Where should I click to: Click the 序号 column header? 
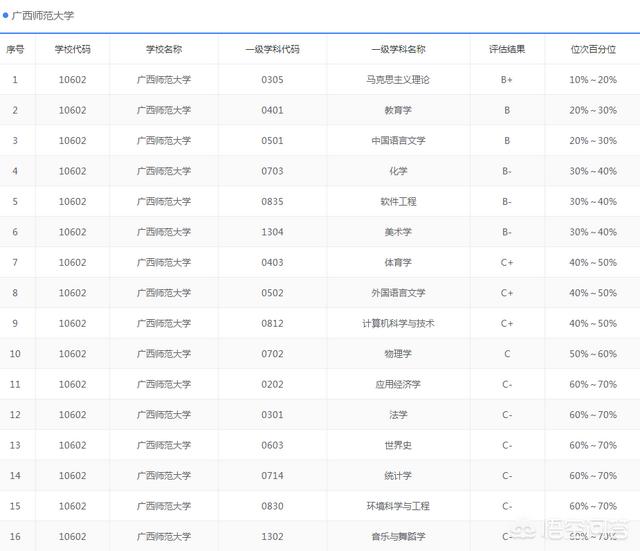click(x=15, y=49)
